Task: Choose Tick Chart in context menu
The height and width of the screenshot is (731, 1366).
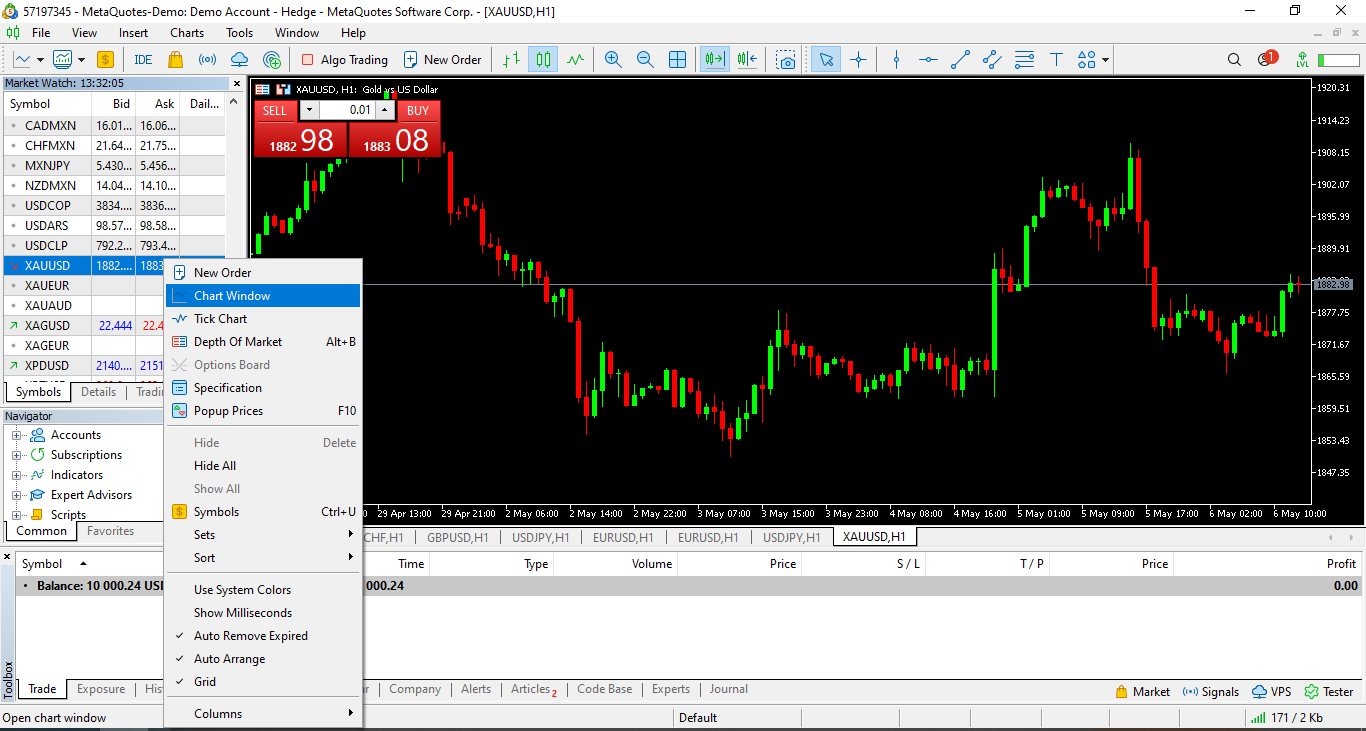Action: [262, 319]
